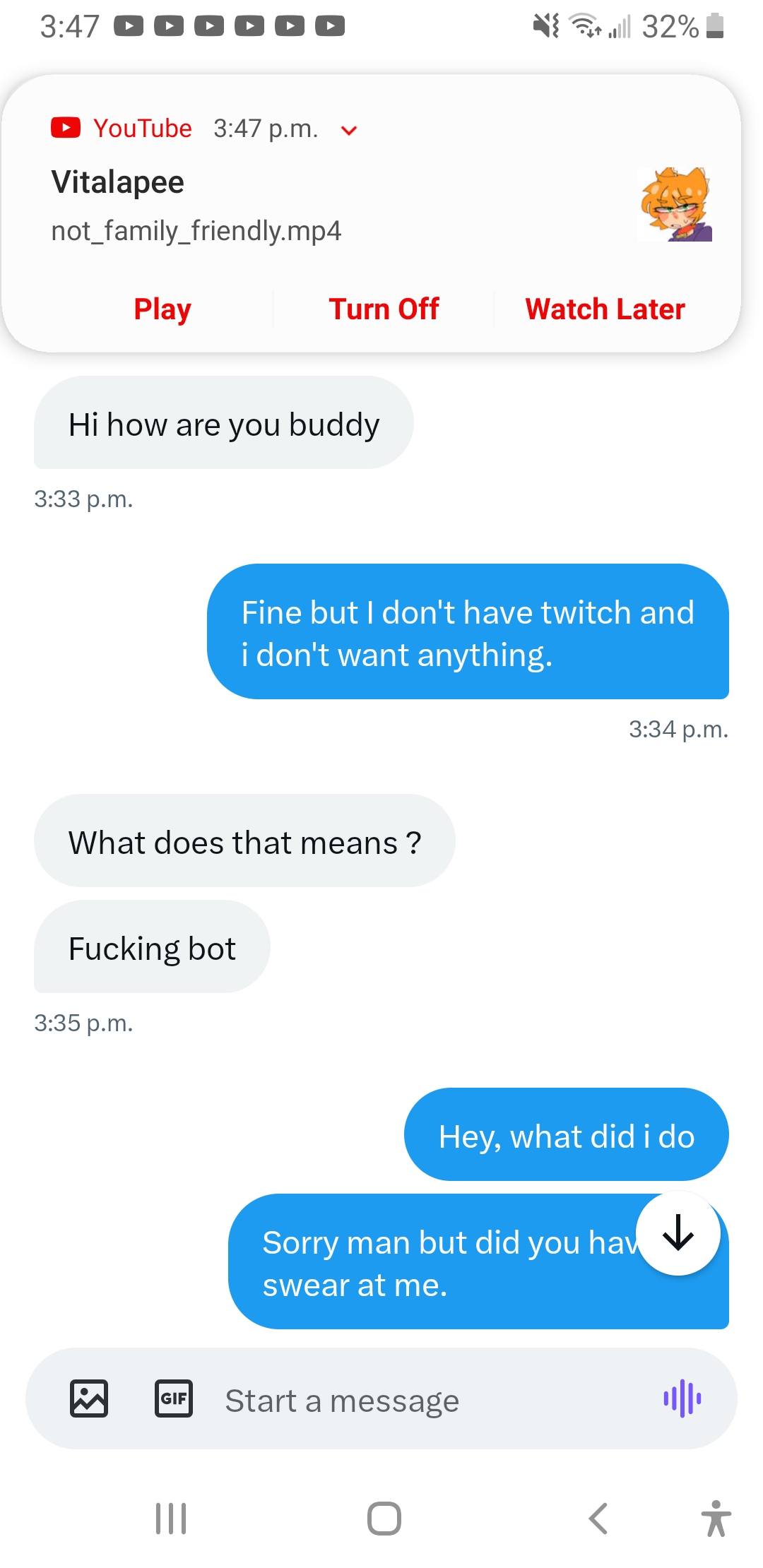Tap the scroll-down arrow over the messages
This screenshot has width=763, height=1568.
(678, 1233)
